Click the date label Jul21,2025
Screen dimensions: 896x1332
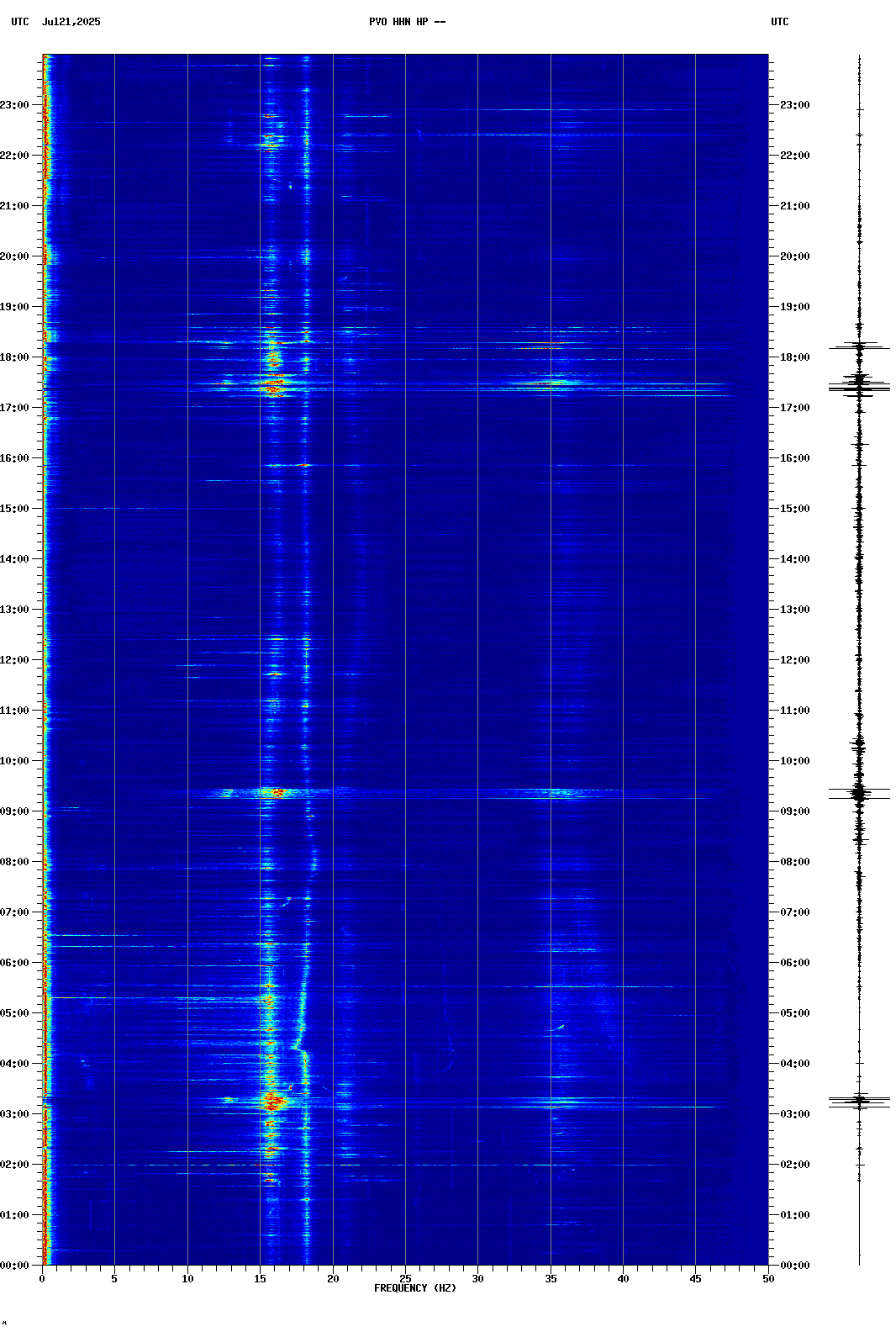71,22
